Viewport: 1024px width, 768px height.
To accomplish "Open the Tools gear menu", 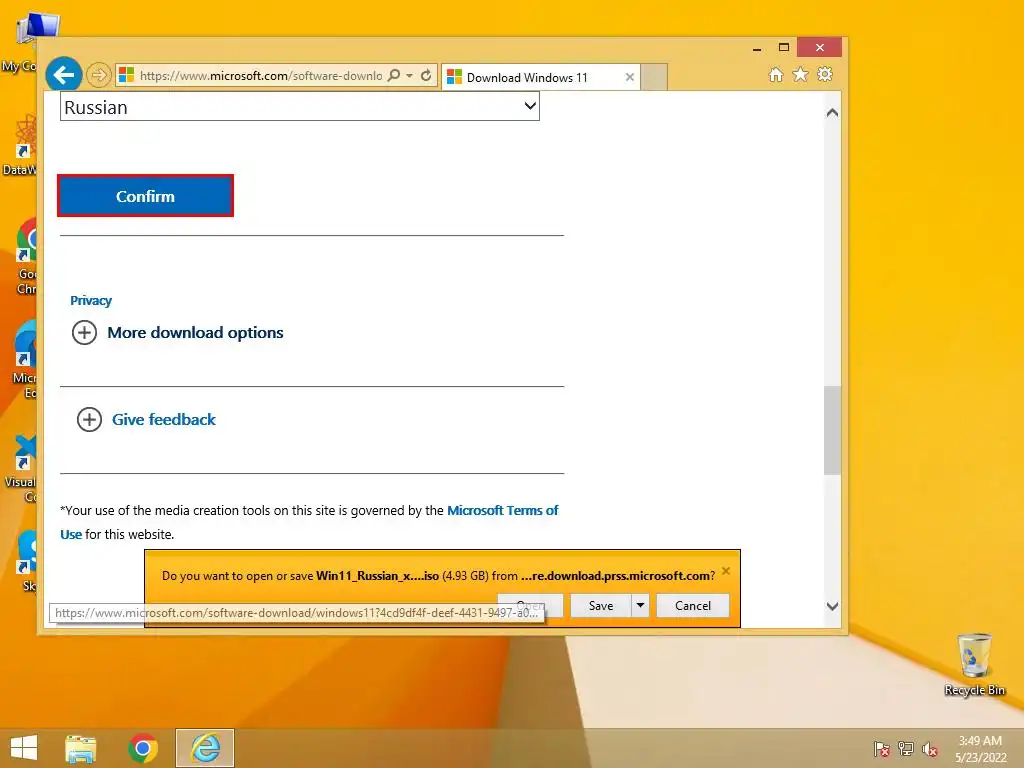I will coord(825,74).
